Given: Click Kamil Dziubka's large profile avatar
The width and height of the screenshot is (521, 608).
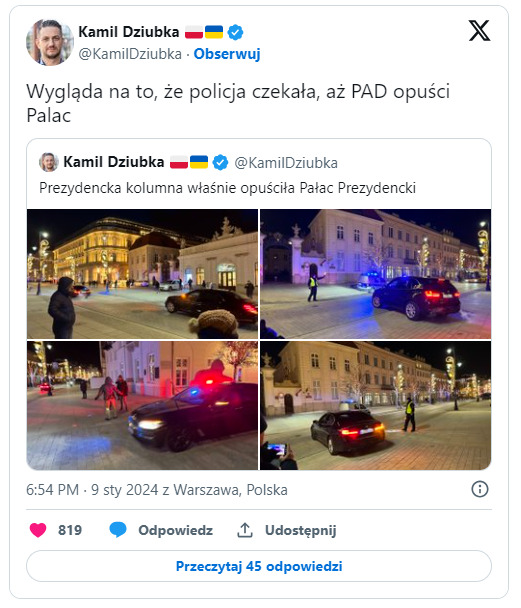Looking at the screenshot, I should 50,43.
